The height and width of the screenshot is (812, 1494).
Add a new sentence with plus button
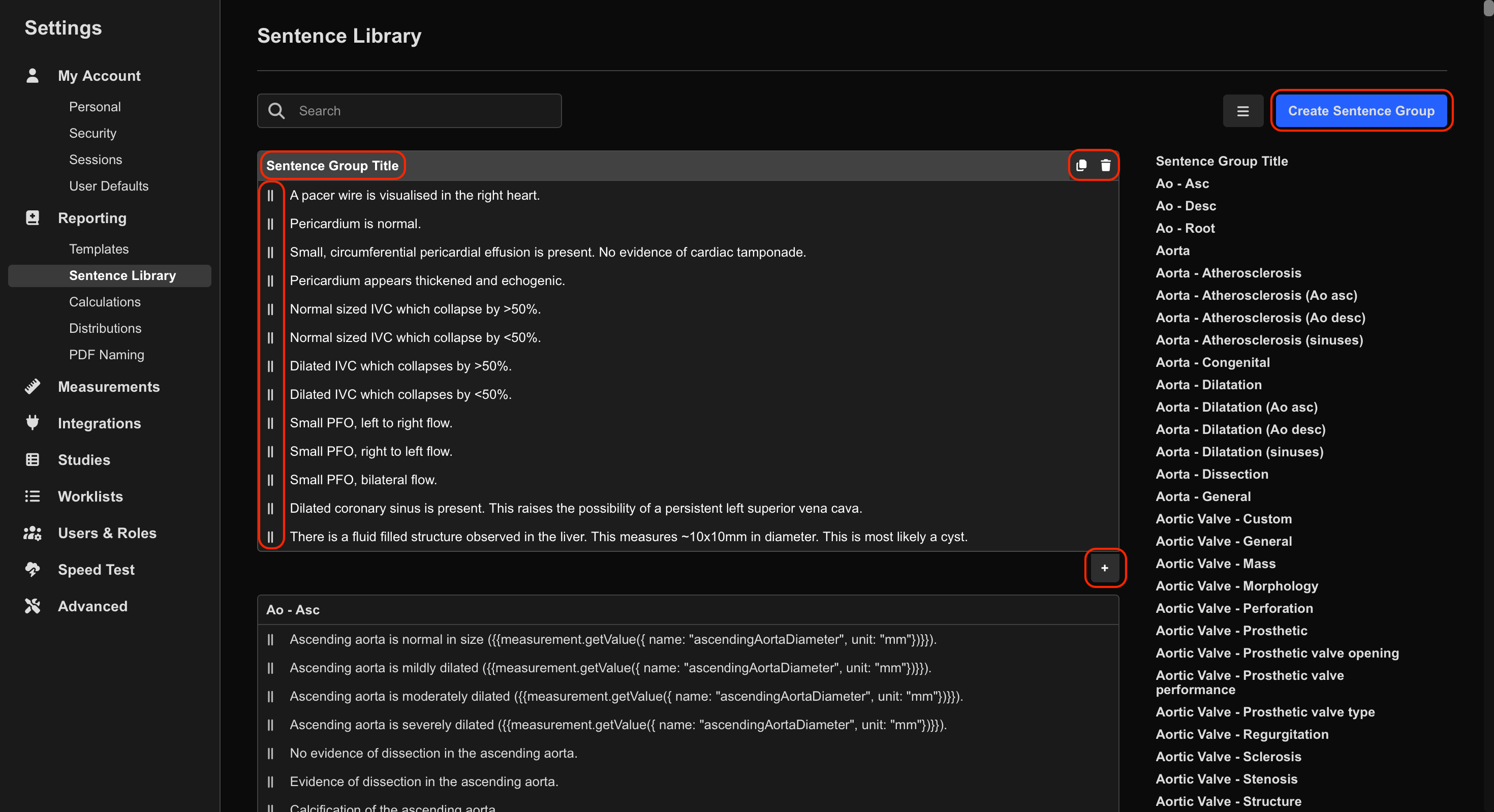coord(1105,568)
